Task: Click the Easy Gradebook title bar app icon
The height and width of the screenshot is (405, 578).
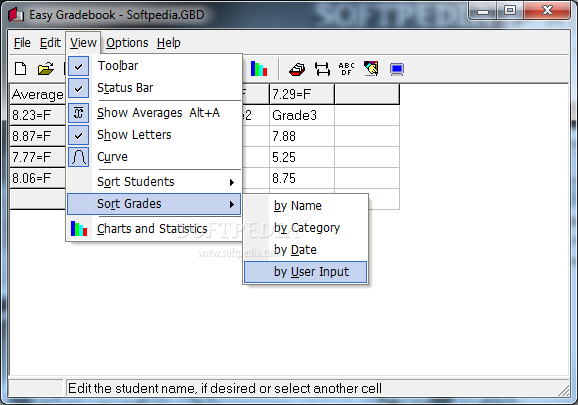Action: (16, 14)
